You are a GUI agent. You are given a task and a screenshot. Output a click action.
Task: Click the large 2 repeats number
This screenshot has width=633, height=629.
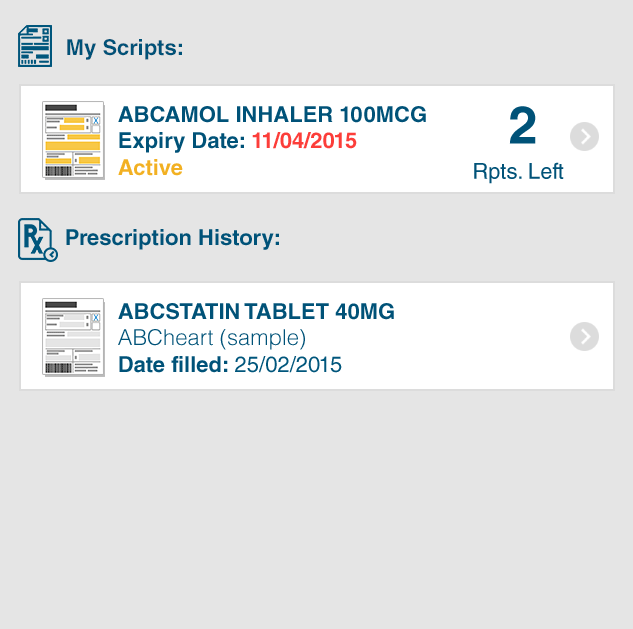coord(522,125)
